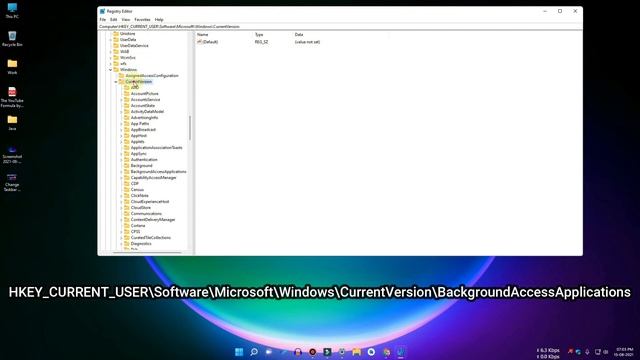Select the Authentication key

[x=144, y=160]
